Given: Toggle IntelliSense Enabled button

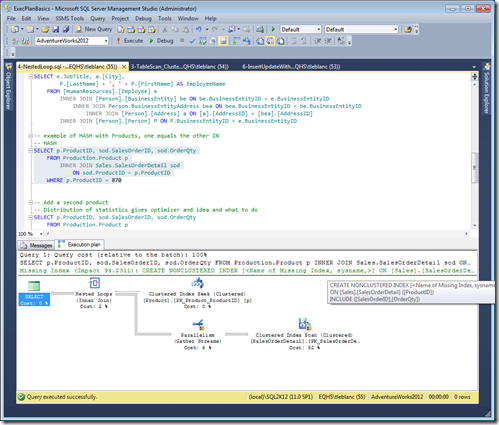Looking at the screenshot, I should [223, 41].
